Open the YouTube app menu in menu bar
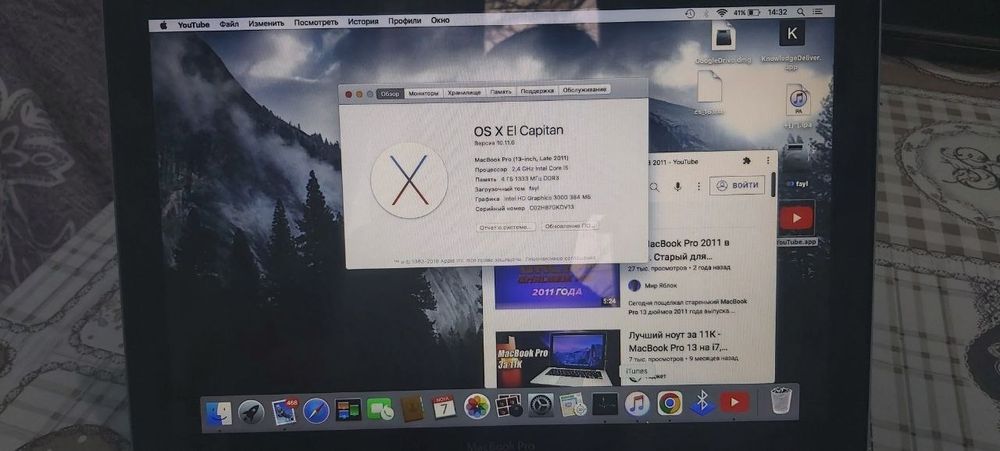The height and width of the screenshot is (451, 1000). tap(193, 24)
